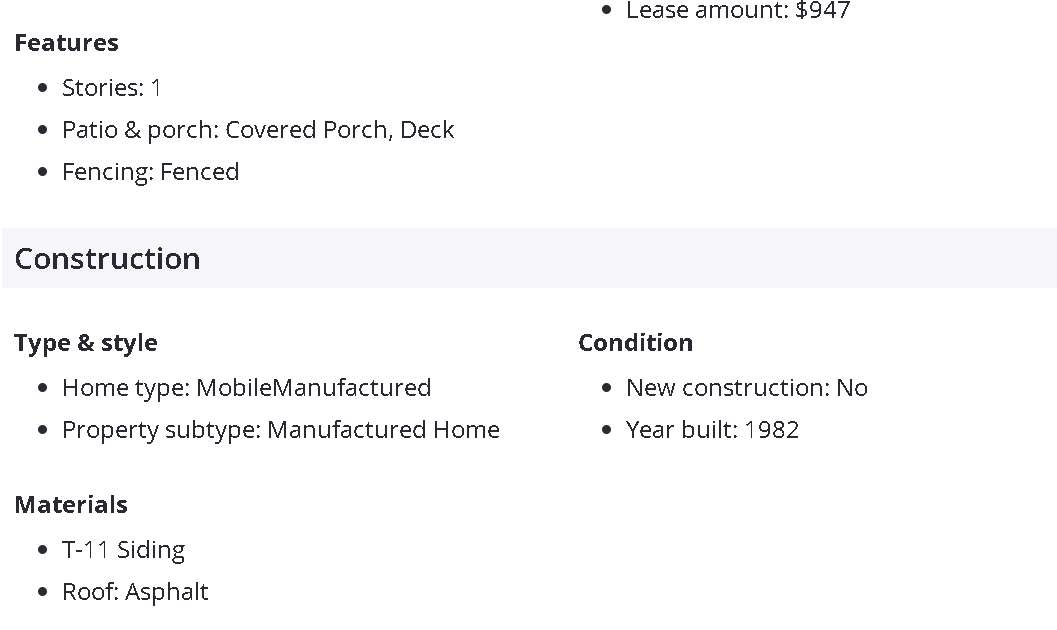Viewport: 1057px width, 630px height.
Task: Select the Materials heading
Action: 71,505
